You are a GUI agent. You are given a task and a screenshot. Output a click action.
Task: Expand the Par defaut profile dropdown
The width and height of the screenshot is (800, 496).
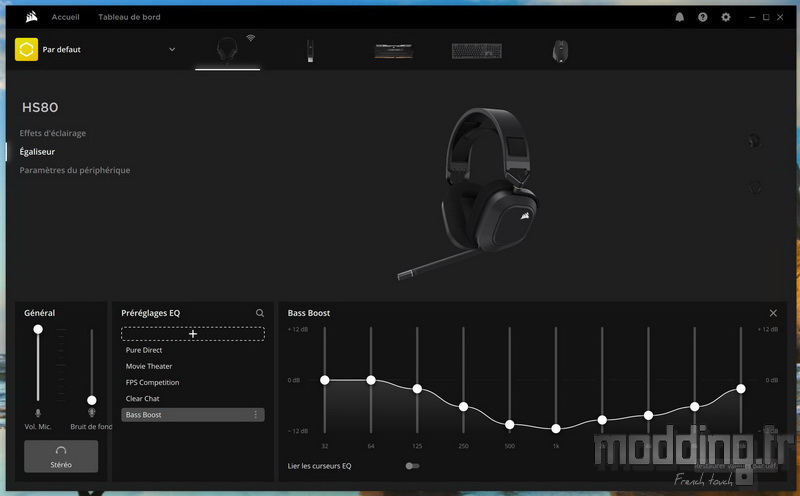[172, 49]
